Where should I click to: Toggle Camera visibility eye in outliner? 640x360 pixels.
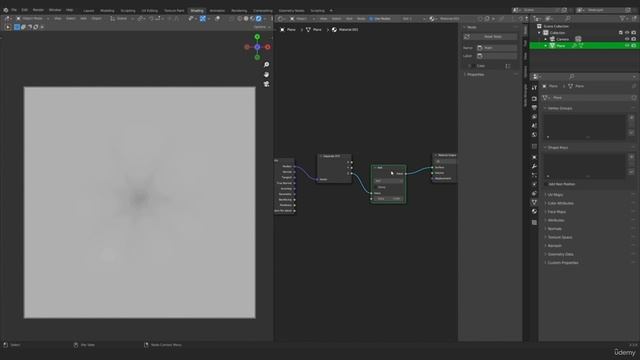pyautogui.click(x=627, y=39)
